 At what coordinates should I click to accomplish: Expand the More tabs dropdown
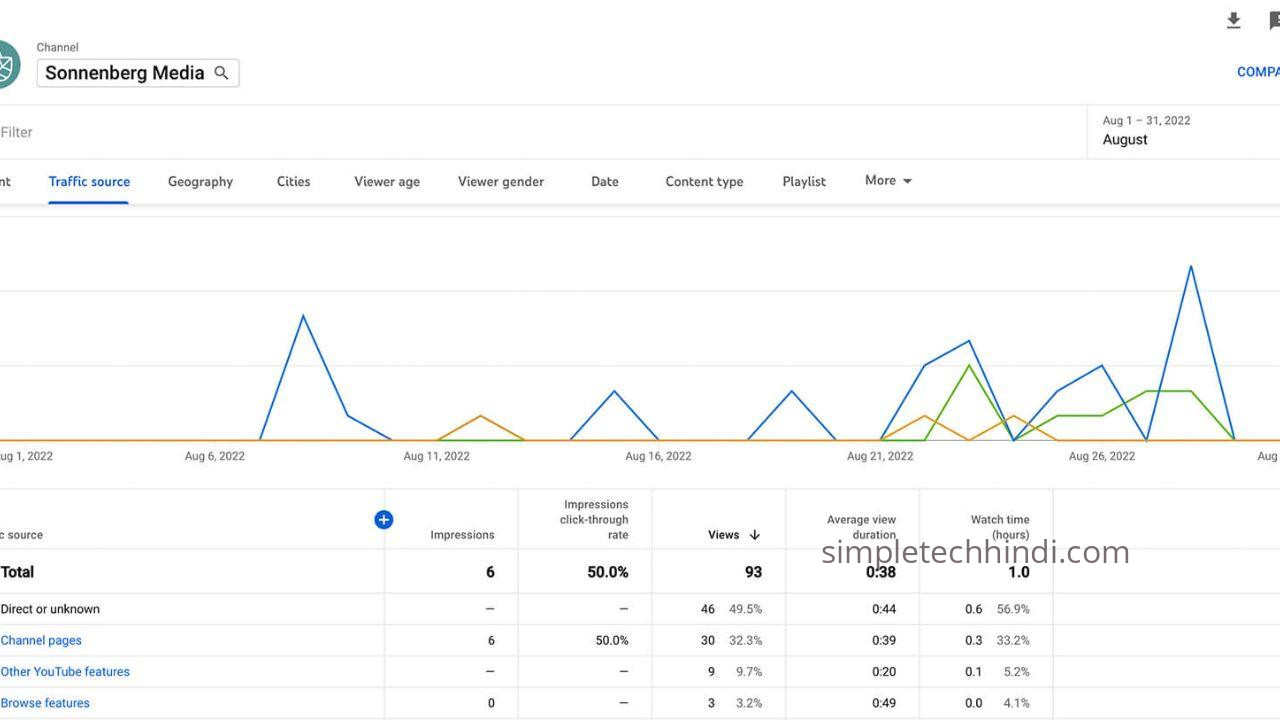(x=888, y=181)
